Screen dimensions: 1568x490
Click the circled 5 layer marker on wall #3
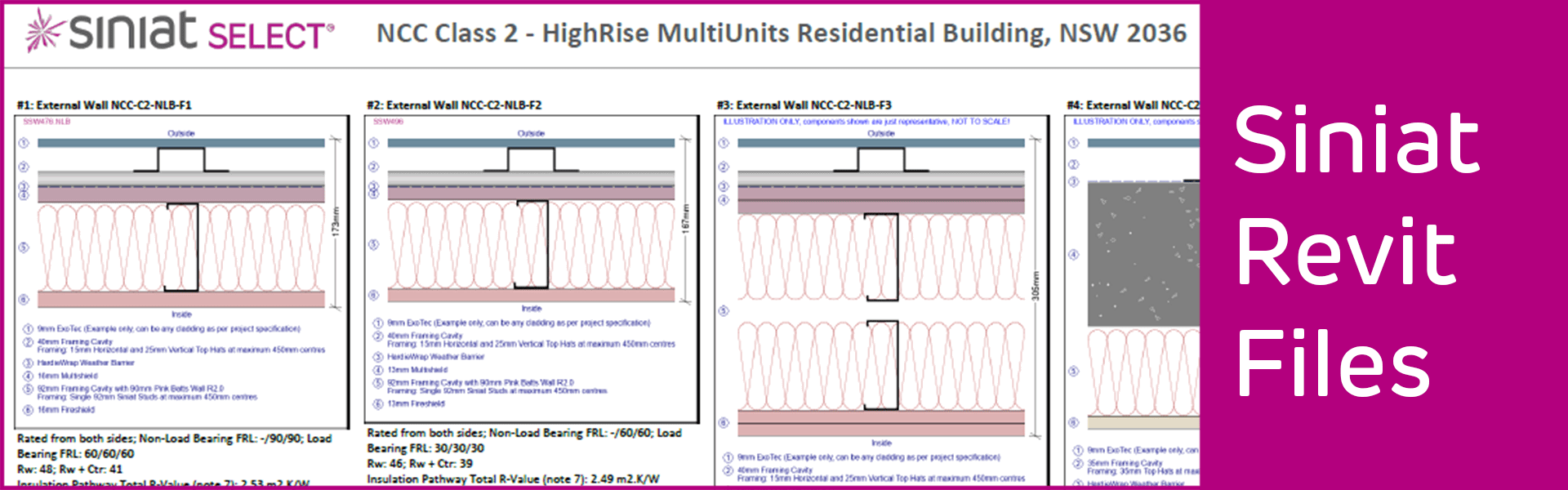(x=724, y=311)
